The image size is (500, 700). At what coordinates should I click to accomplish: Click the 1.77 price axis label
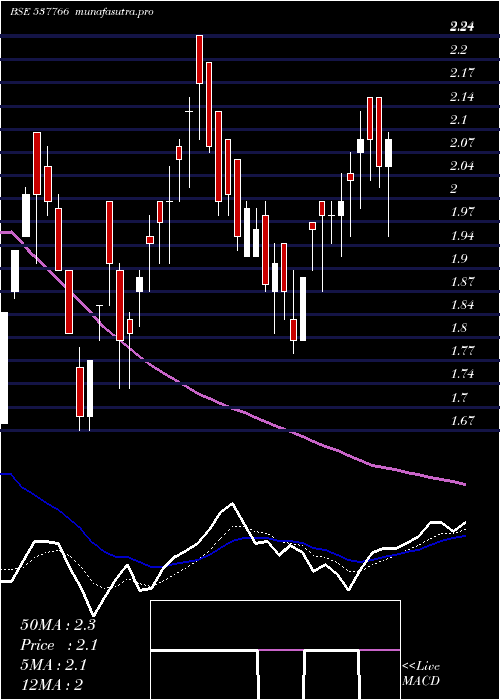click(462, 350)
